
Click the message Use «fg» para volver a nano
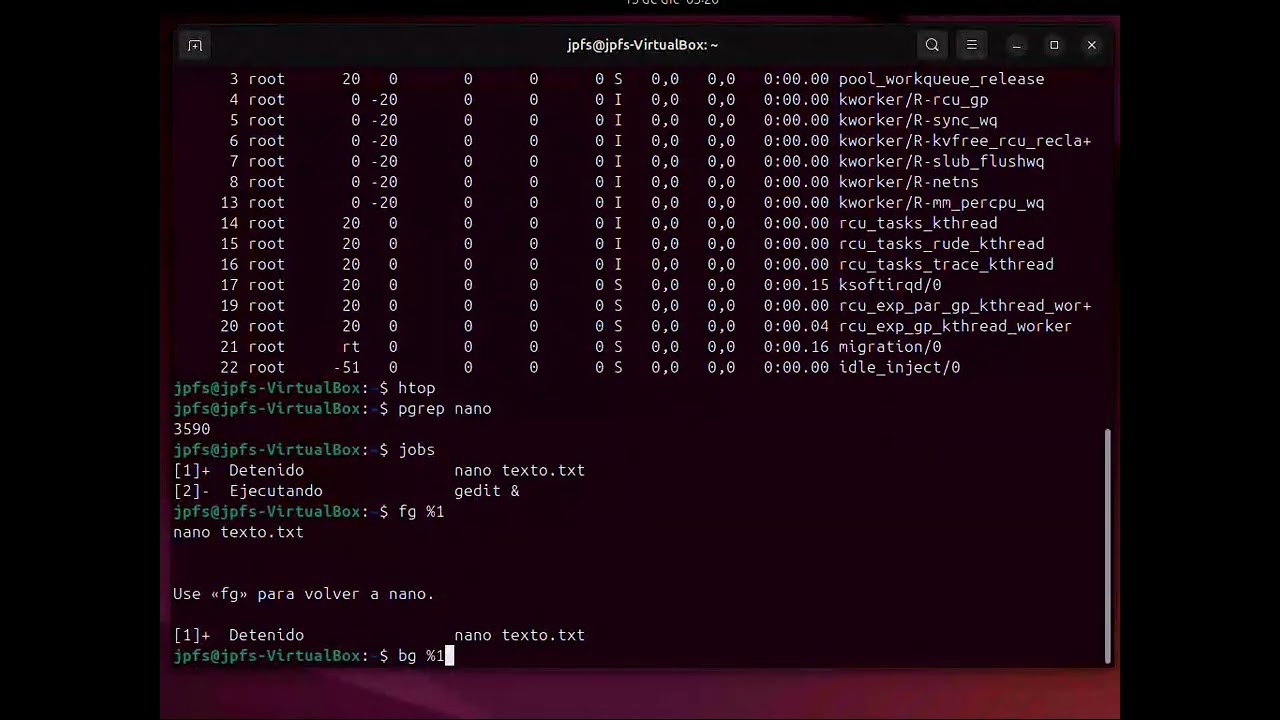click(x=304, y=594)
